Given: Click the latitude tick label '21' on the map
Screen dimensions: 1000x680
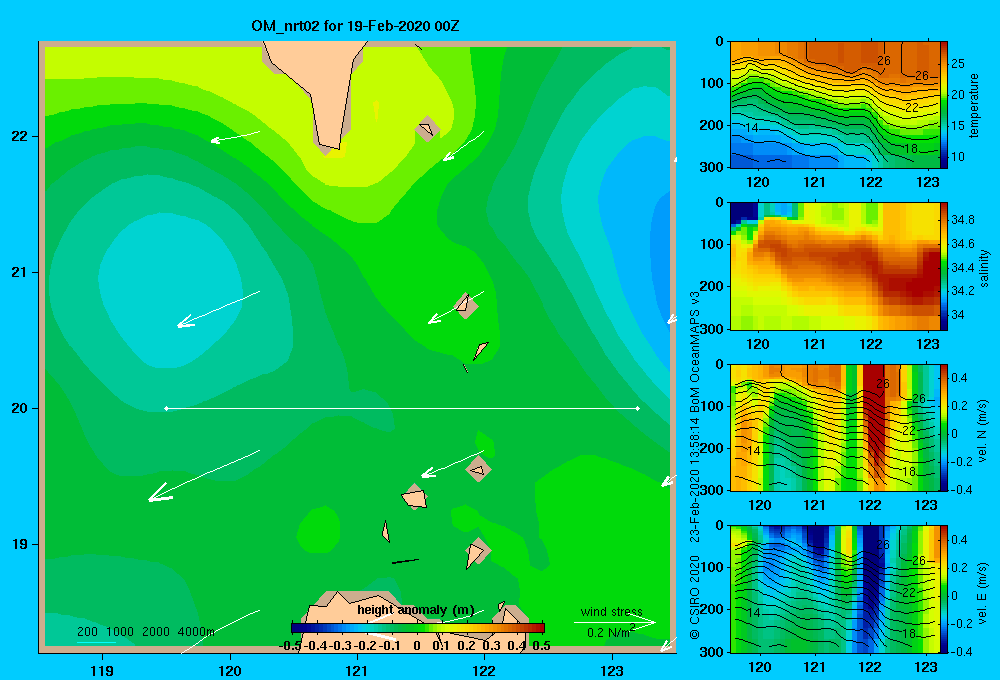Looking at the screenshot, I should 20,272.
